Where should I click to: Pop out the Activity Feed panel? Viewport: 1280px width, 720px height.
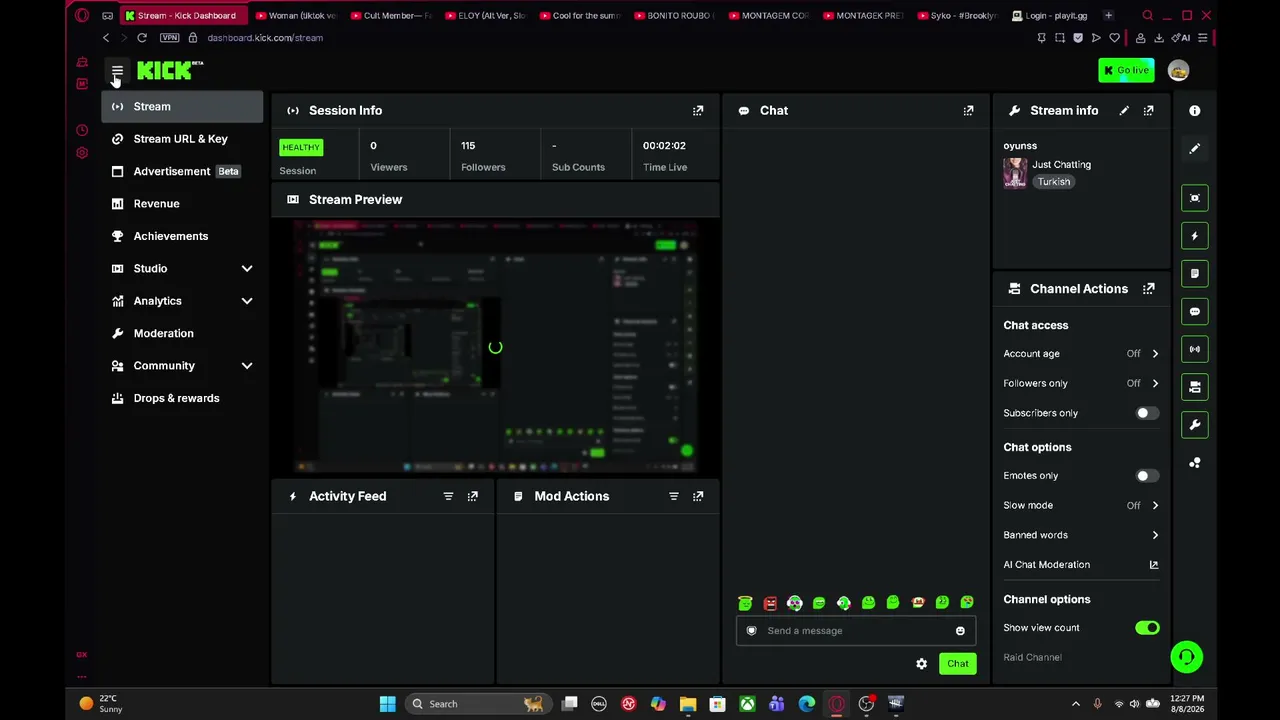(x=473, y=496)
